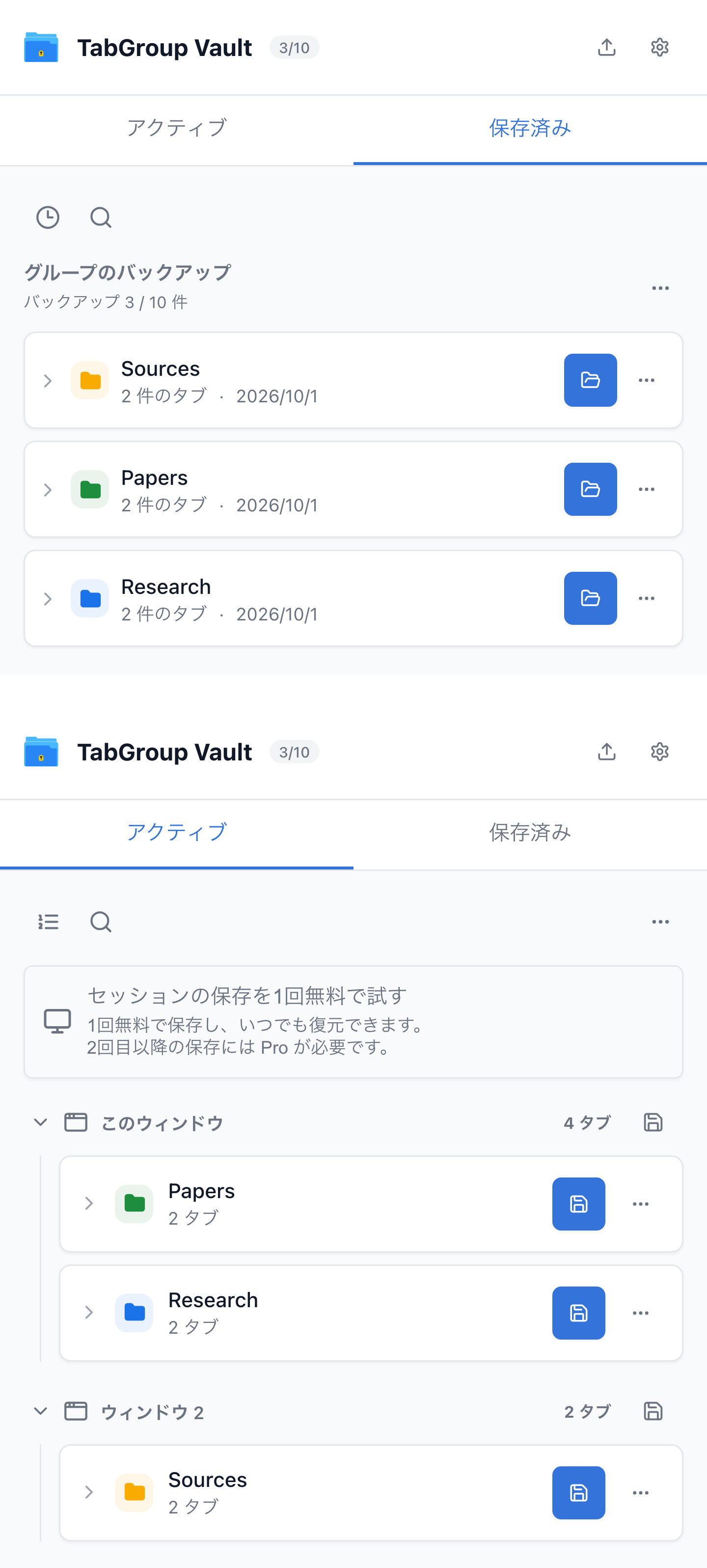Open the more menu above the session banner
This screenshot has width=707, height=1568.
tap(660, 922)
